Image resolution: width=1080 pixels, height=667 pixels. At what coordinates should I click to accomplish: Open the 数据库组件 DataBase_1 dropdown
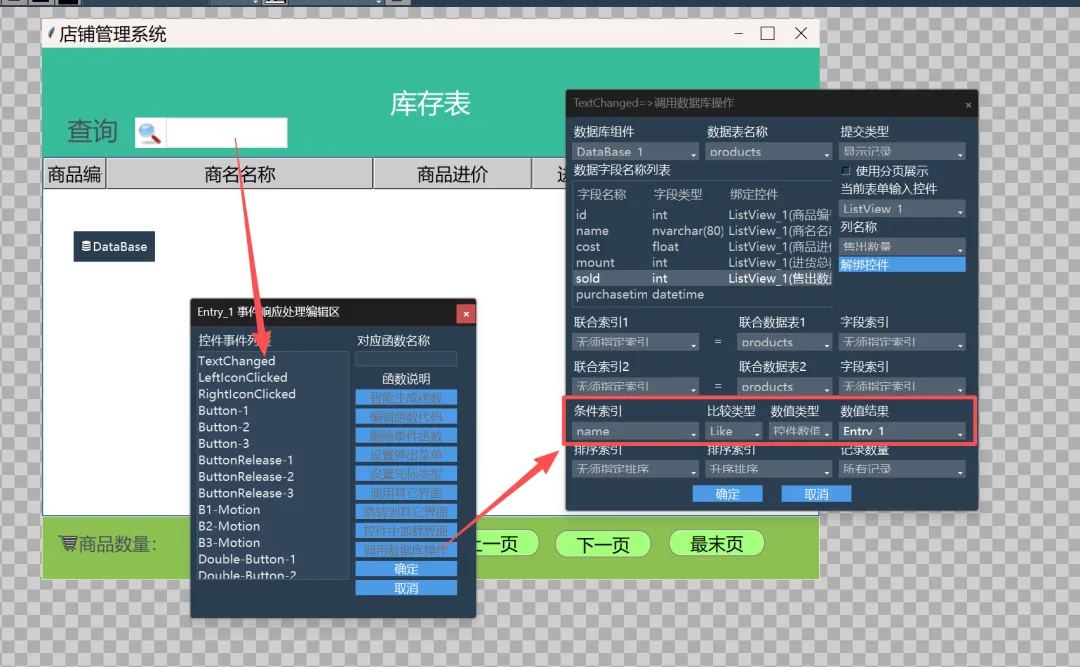pyautogui.click(x=635, y=152)
